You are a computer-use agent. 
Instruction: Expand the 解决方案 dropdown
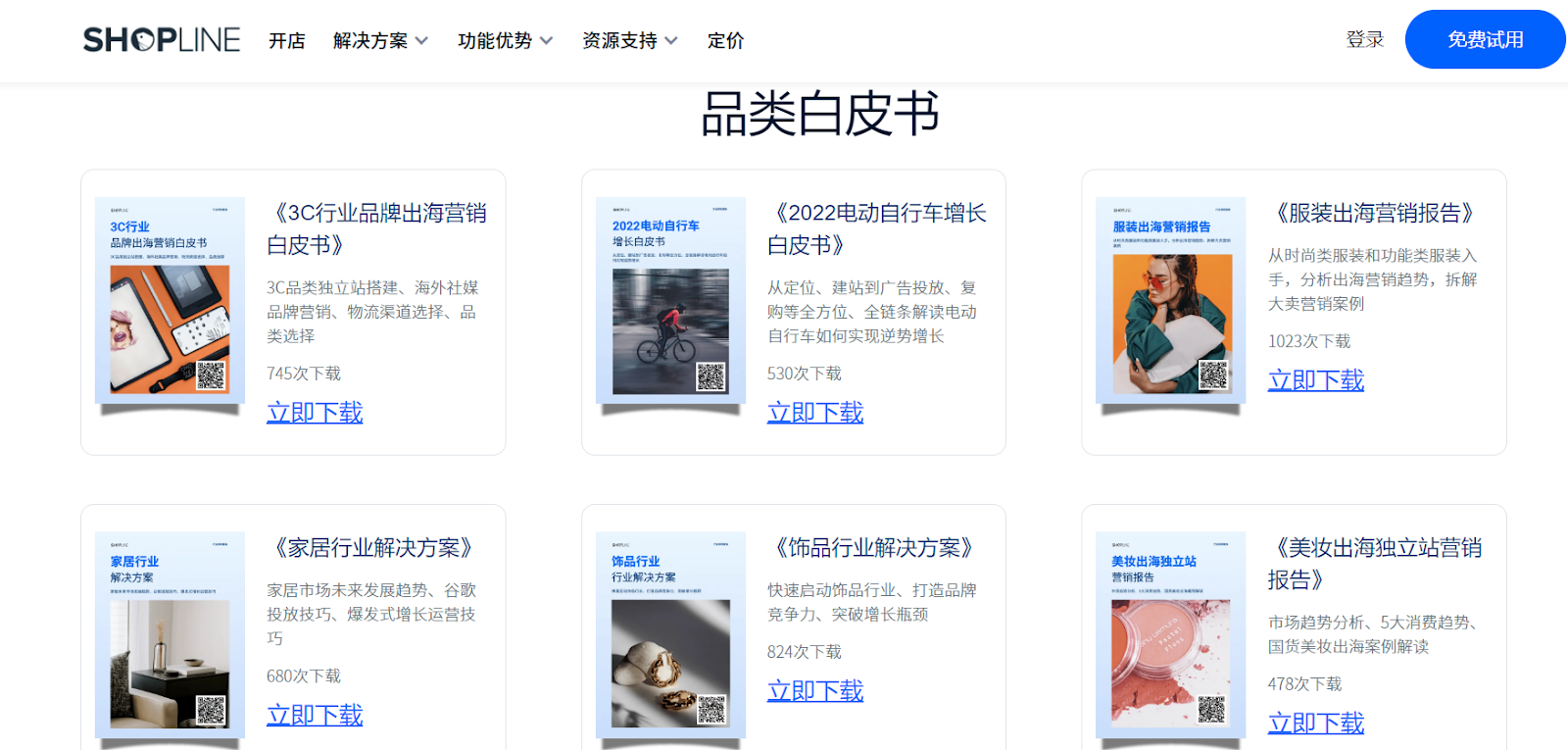pyautogui.click(x=380, y=41)
